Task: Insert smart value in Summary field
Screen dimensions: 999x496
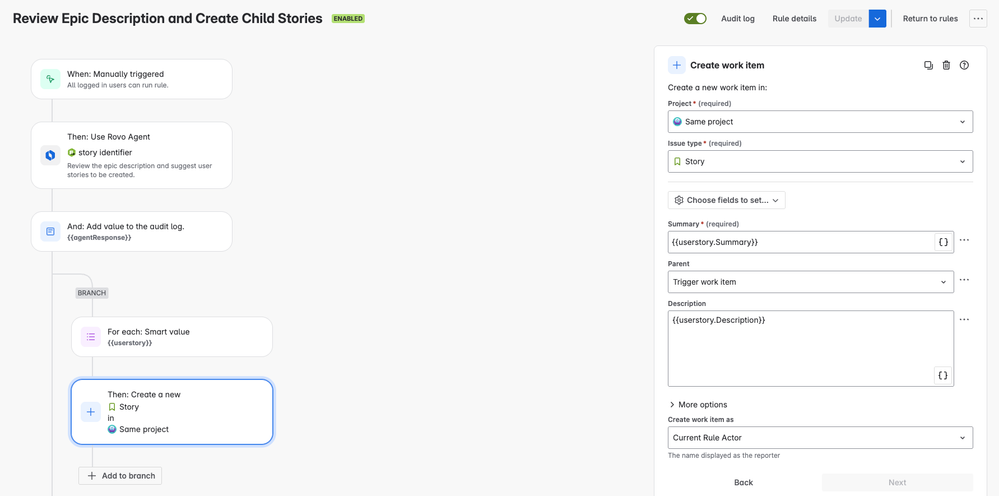Action: [x=944, y=242]
